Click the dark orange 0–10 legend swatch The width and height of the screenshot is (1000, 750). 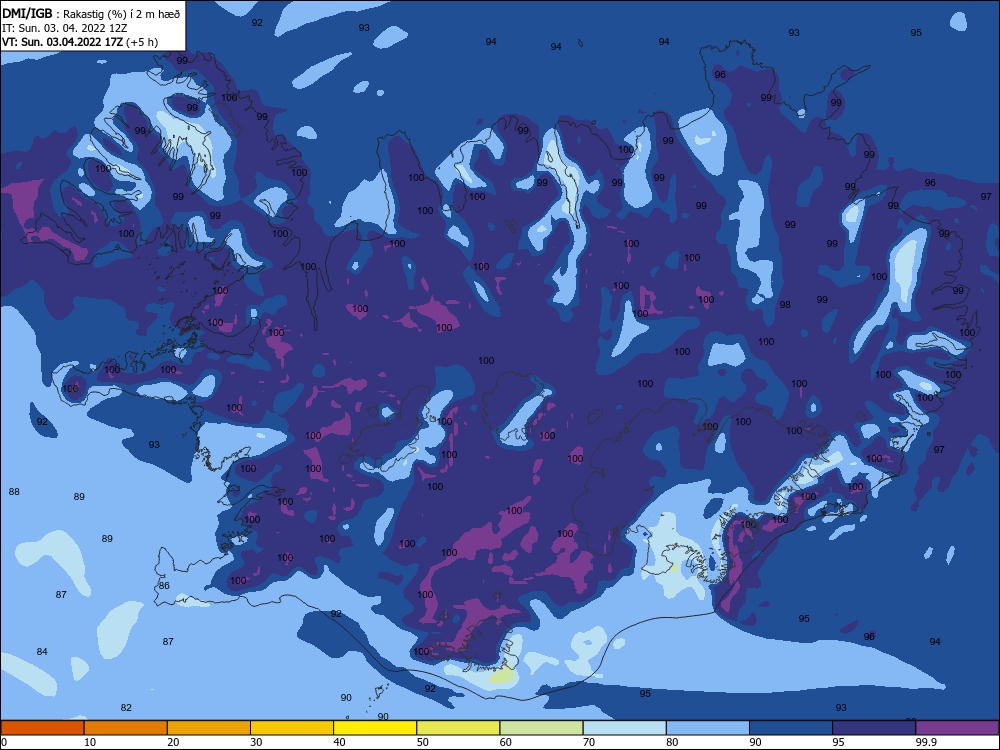(42, 728)
